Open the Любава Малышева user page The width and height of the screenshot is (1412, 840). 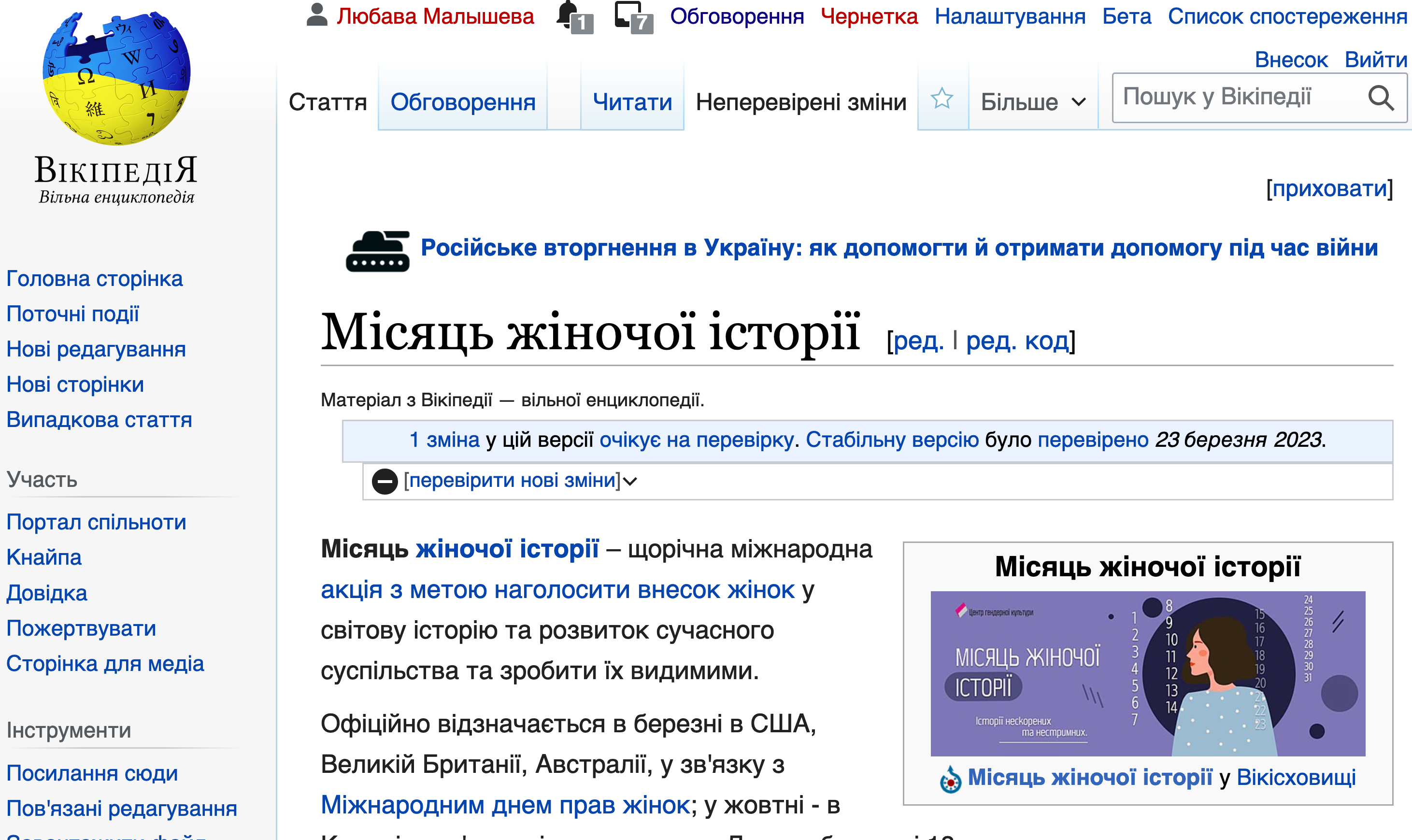(435, 16)
